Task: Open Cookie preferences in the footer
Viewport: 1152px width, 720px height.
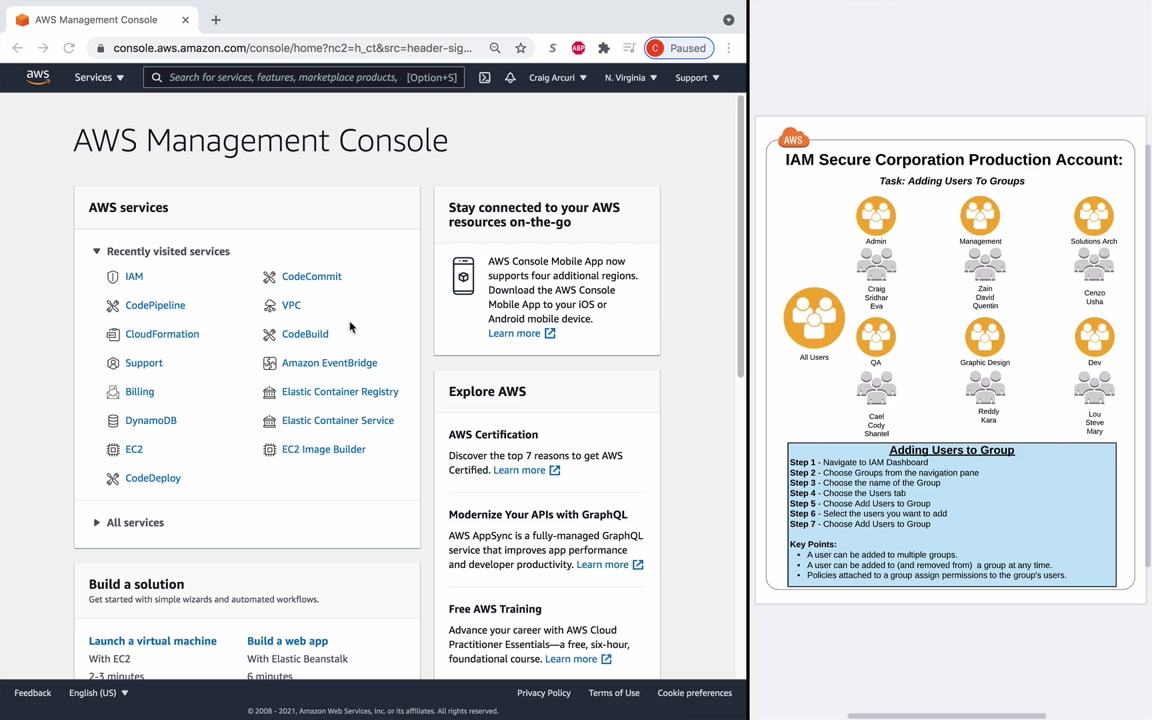Action: coord(694,693)
